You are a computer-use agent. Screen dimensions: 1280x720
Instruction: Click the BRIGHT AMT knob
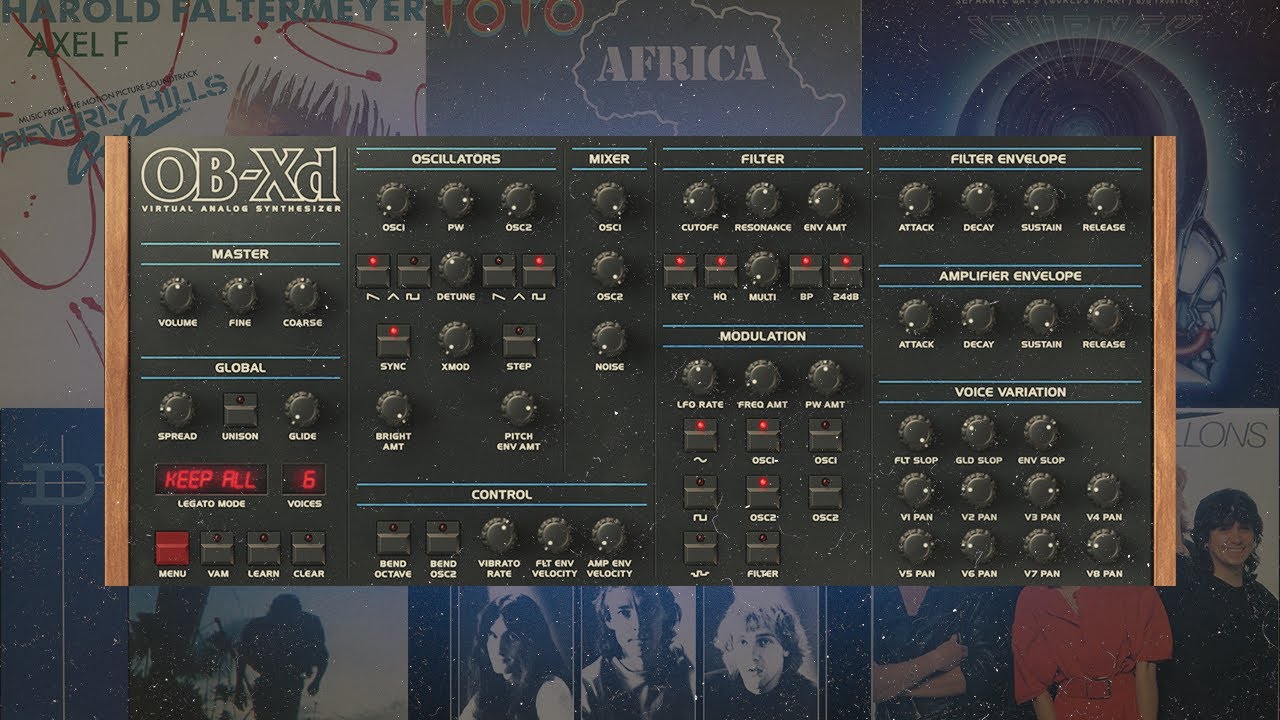coord(393,408)
